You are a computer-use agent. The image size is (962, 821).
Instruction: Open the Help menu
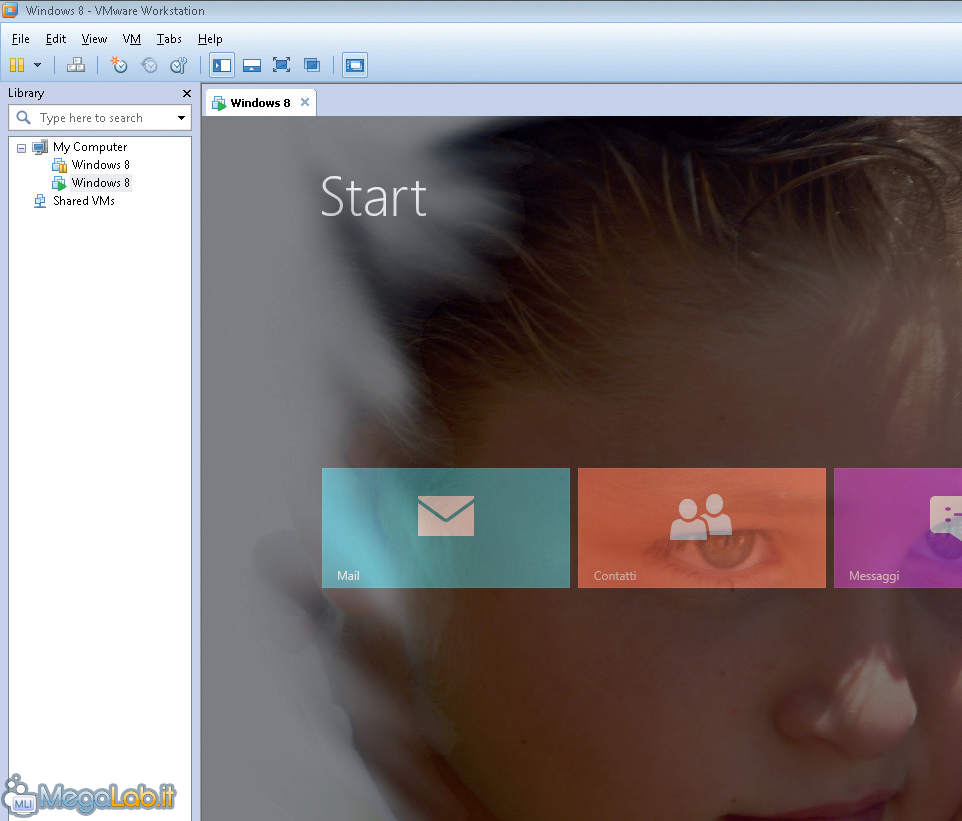[x=210, y=39]
